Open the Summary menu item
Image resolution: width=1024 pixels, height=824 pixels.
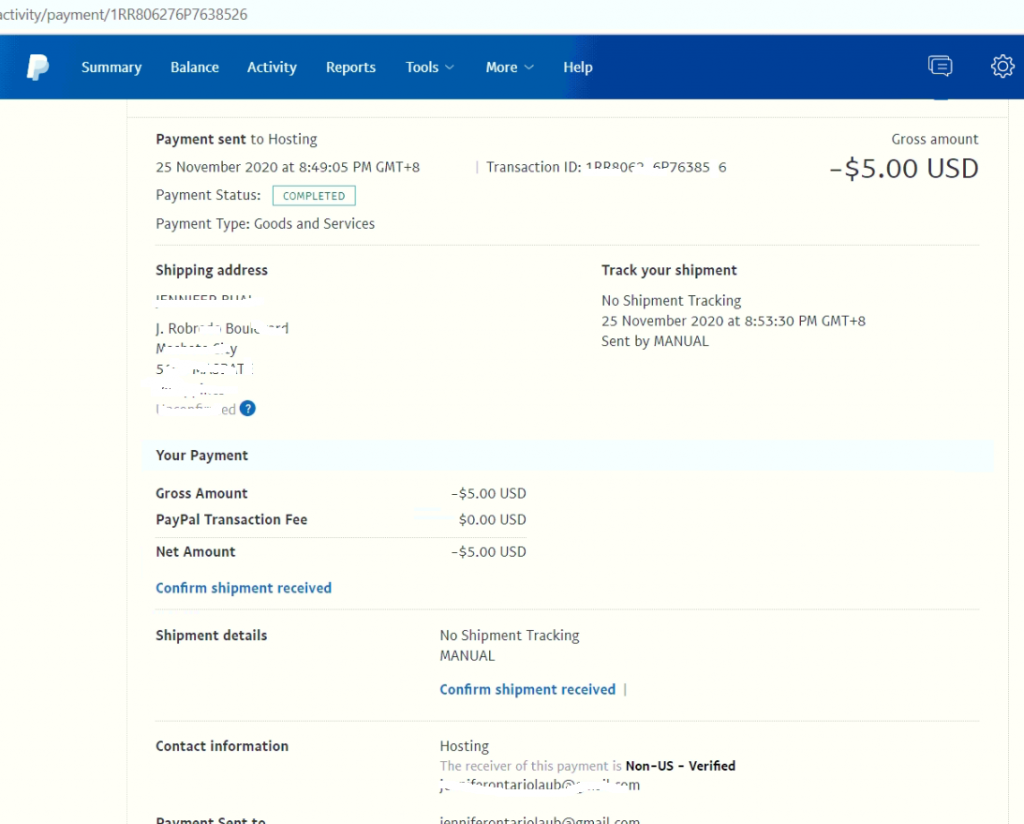pos(111,67)
